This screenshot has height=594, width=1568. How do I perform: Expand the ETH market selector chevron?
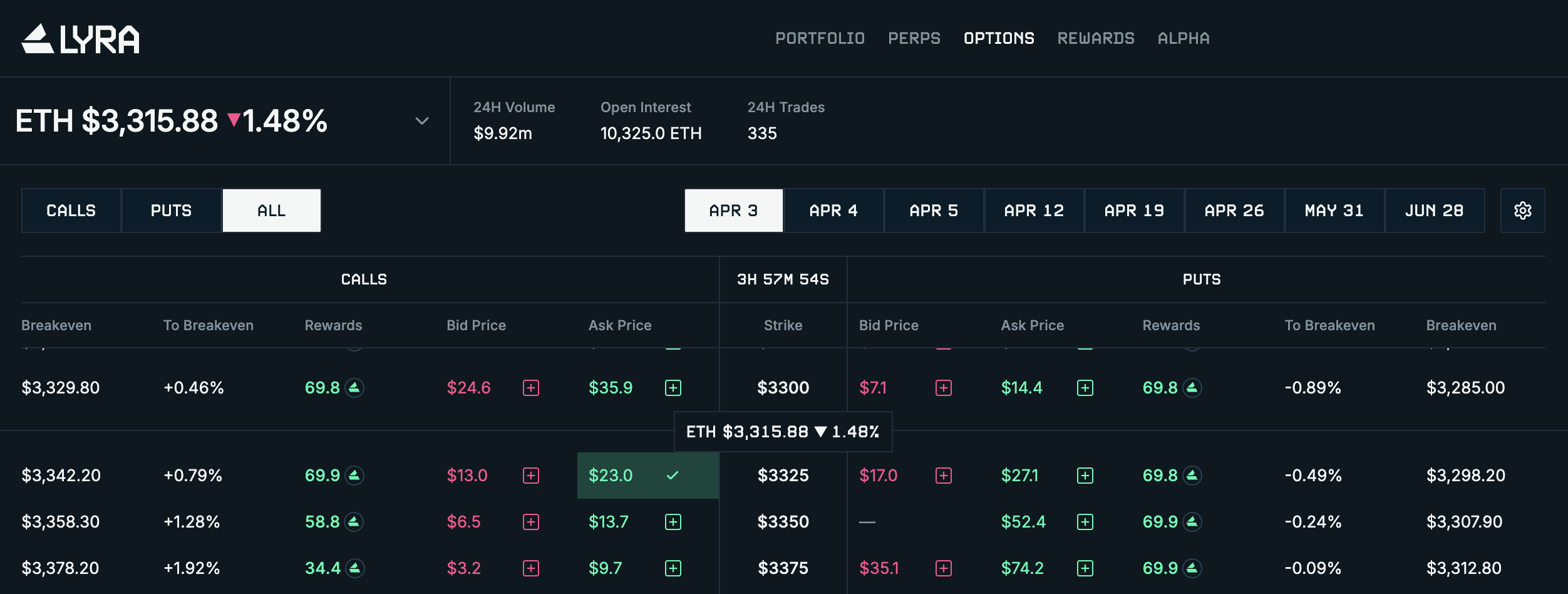click(422, 120)
